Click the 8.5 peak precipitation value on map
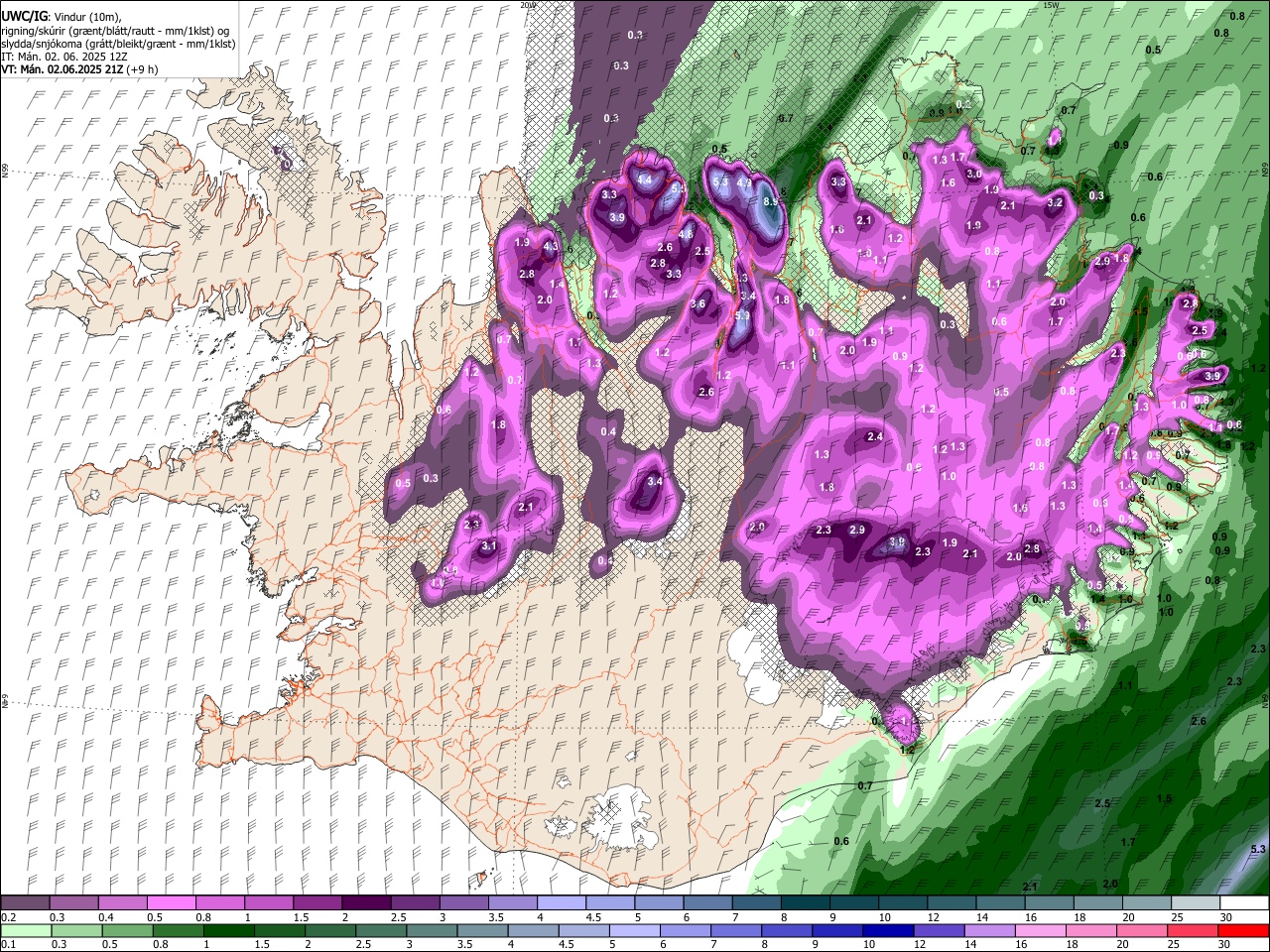Image resolution: width=1270 pixels, height=952 pixels. point(769,201)
